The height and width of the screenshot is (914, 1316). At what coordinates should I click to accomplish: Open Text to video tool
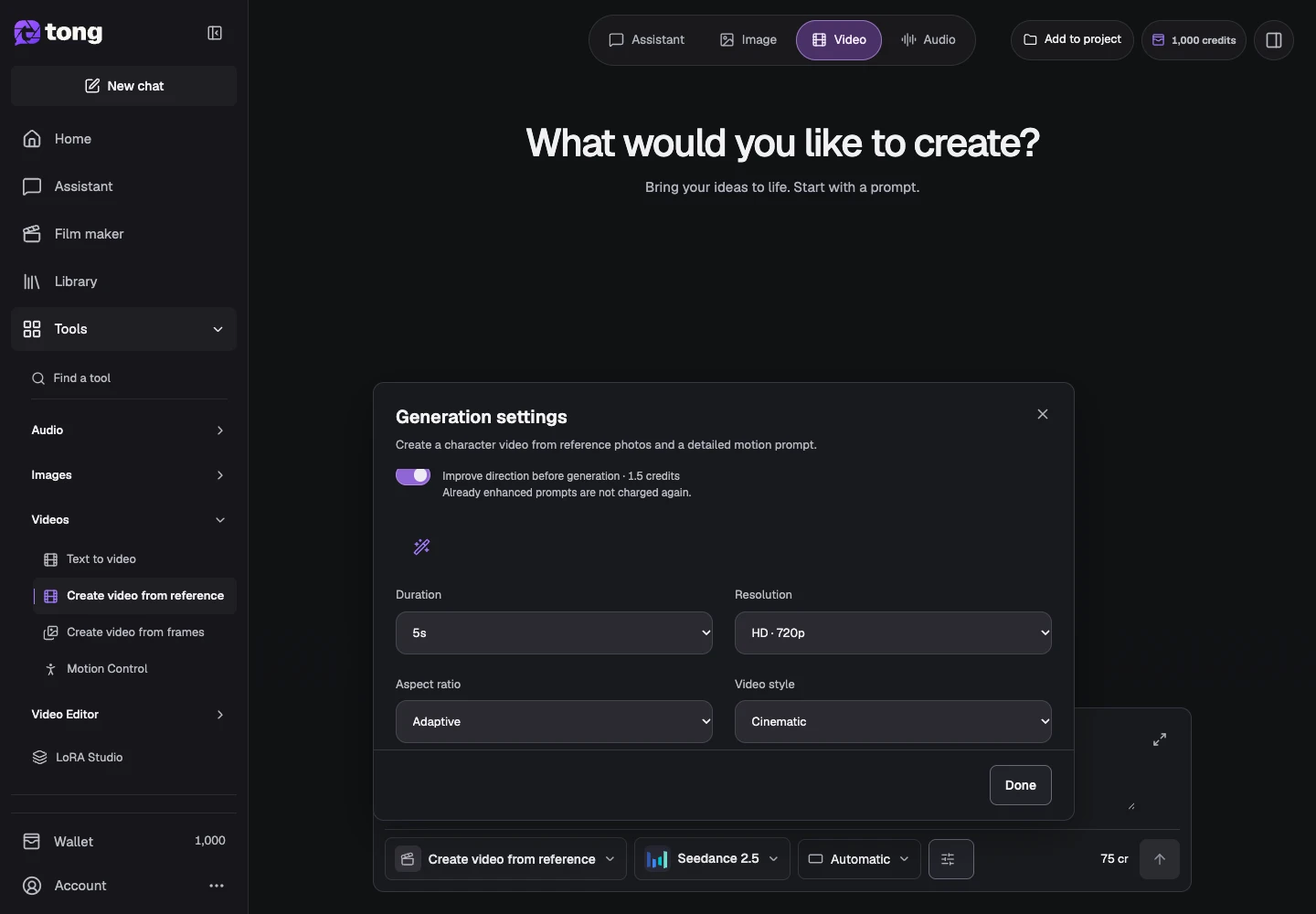(134, 559)
